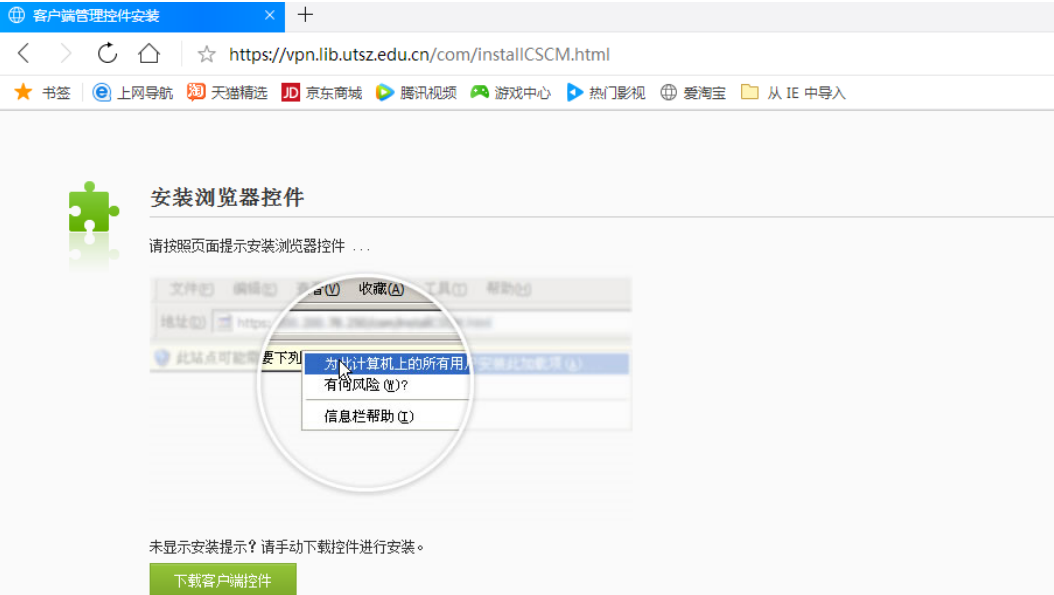Open 游戏中心 bookmark
1054x595 pixels.
pos(511,93)
